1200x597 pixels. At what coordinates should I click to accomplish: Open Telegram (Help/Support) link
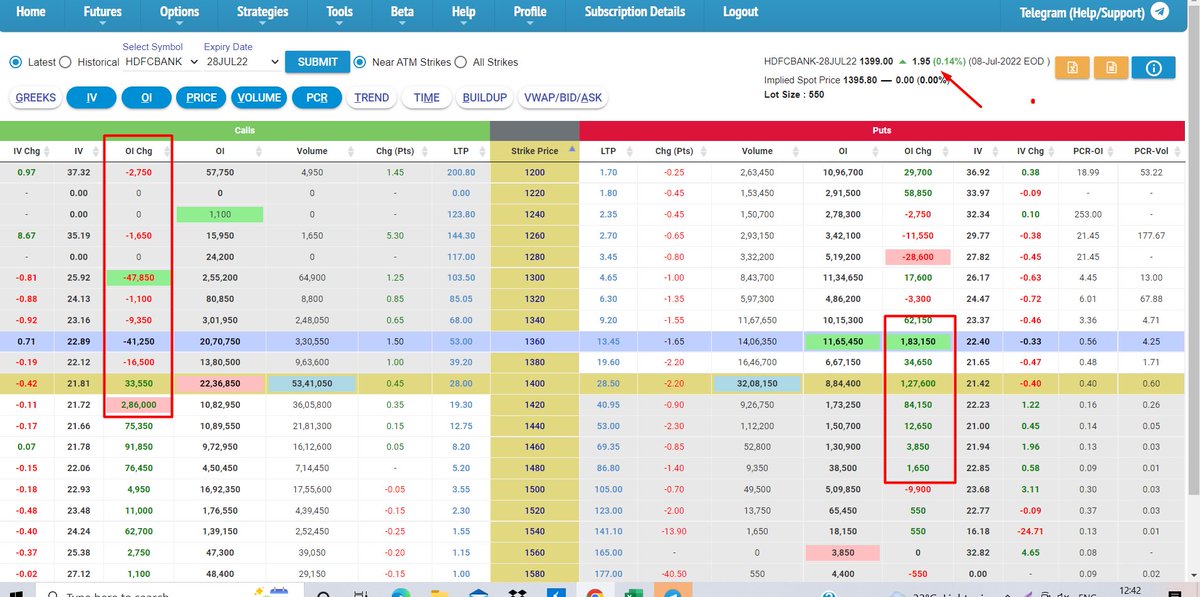pos(1082,13)
